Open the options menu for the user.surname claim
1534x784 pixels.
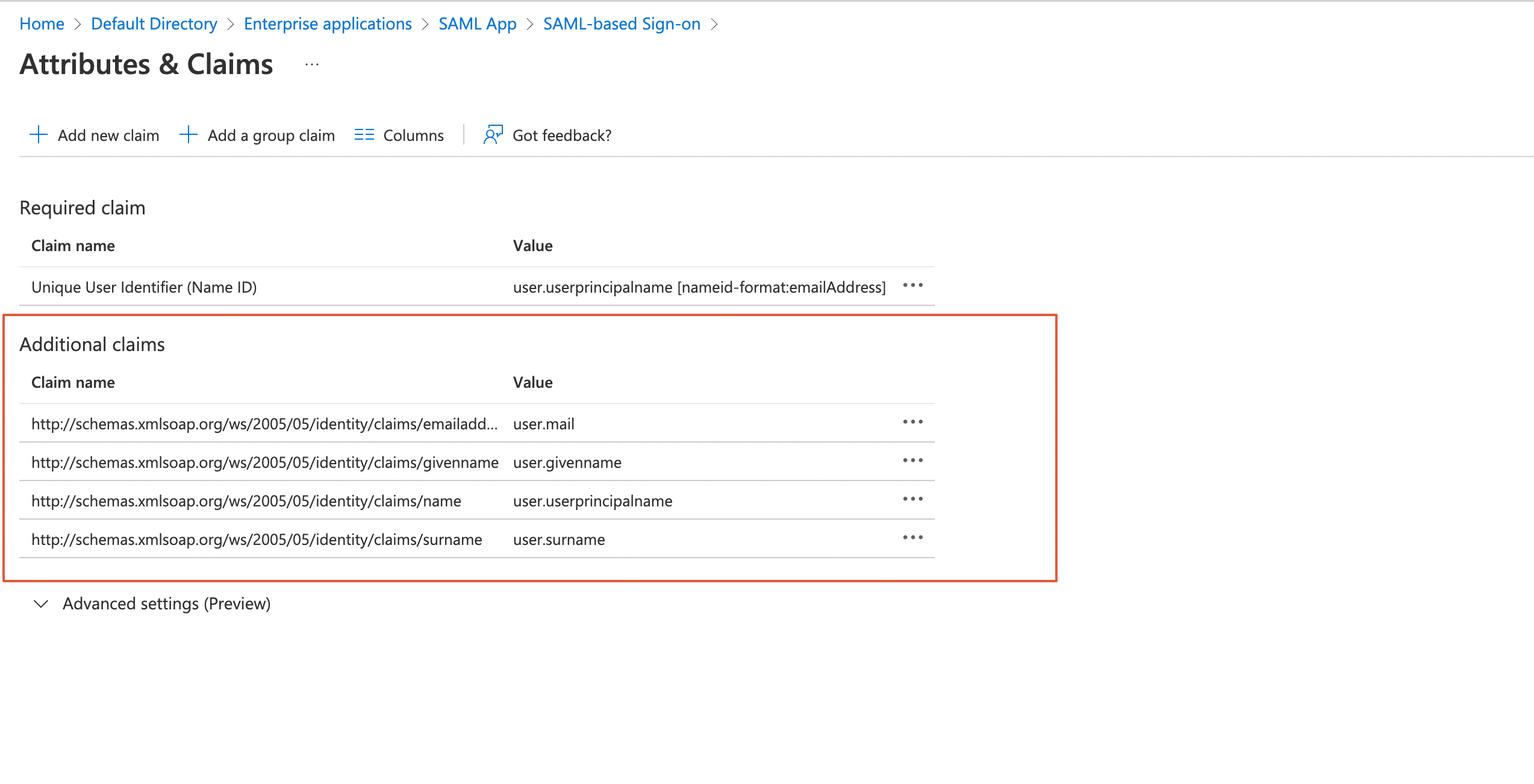click(x=913, y=538)
